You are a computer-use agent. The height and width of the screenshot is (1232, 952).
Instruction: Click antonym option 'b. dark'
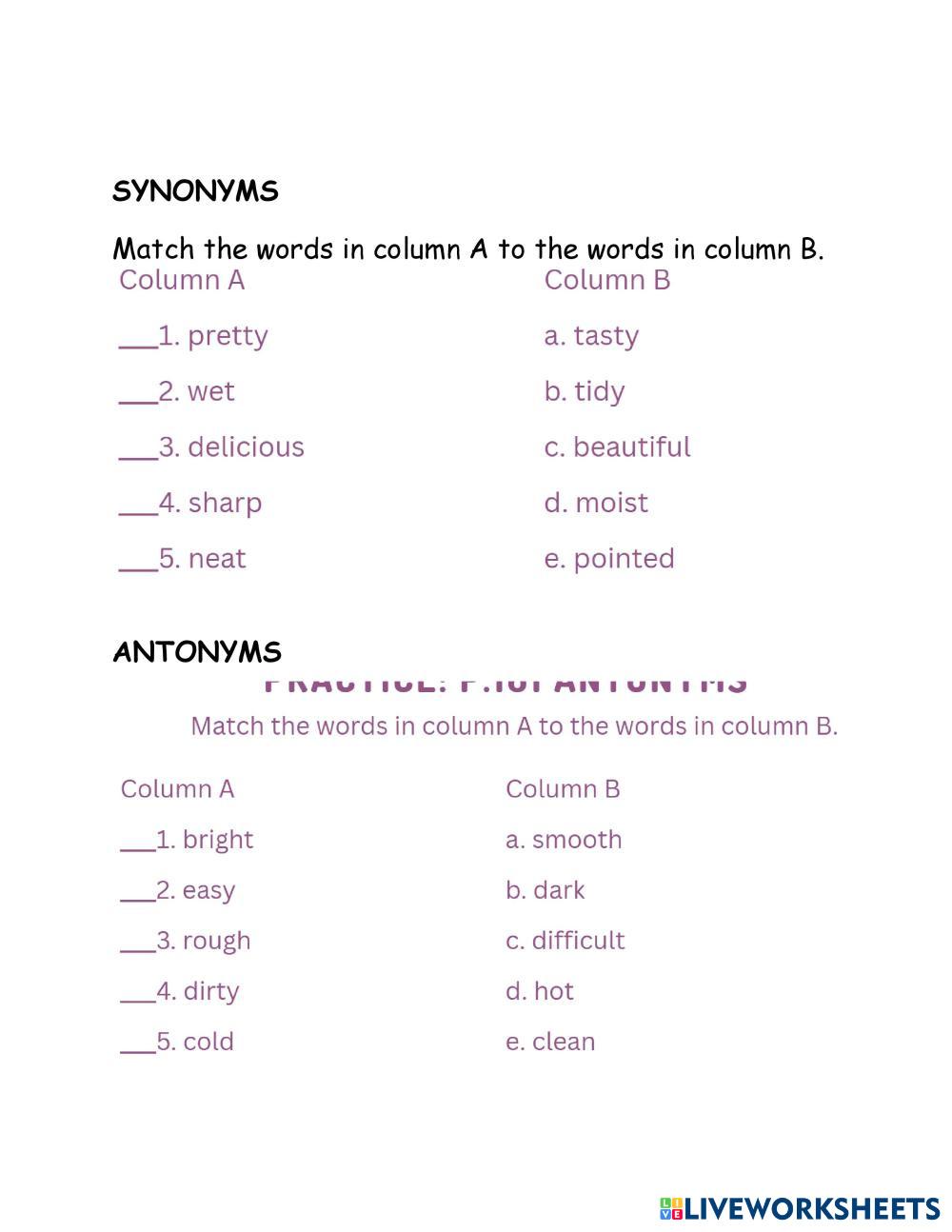click(545, 890)
